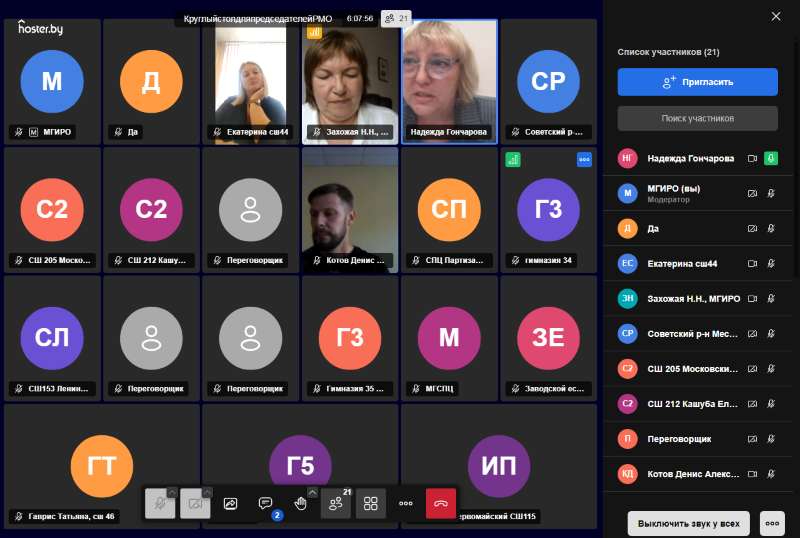This screenshot has height=538, width=800.
Task: Open more options in bottom toolbar
Action: [406, 503]
